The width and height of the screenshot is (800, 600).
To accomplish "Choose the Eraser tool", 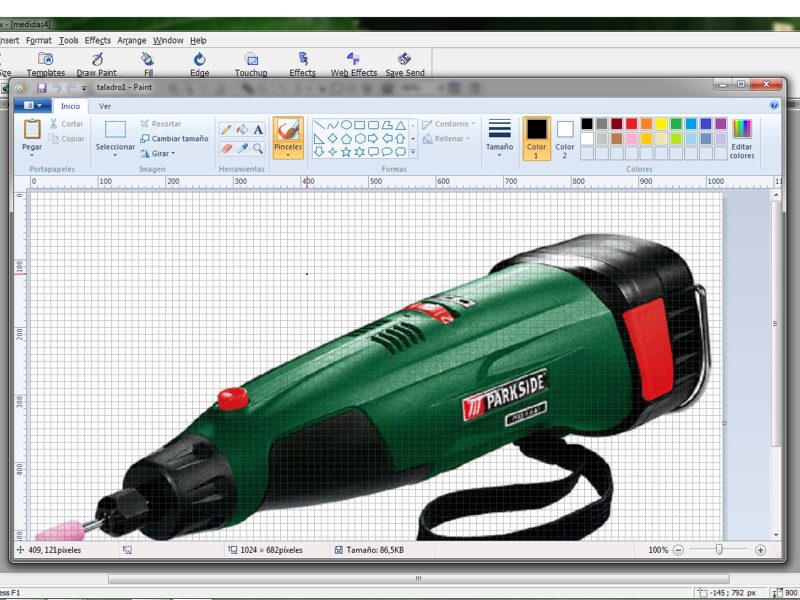I will pyautogui.click(x=226, y=148).
